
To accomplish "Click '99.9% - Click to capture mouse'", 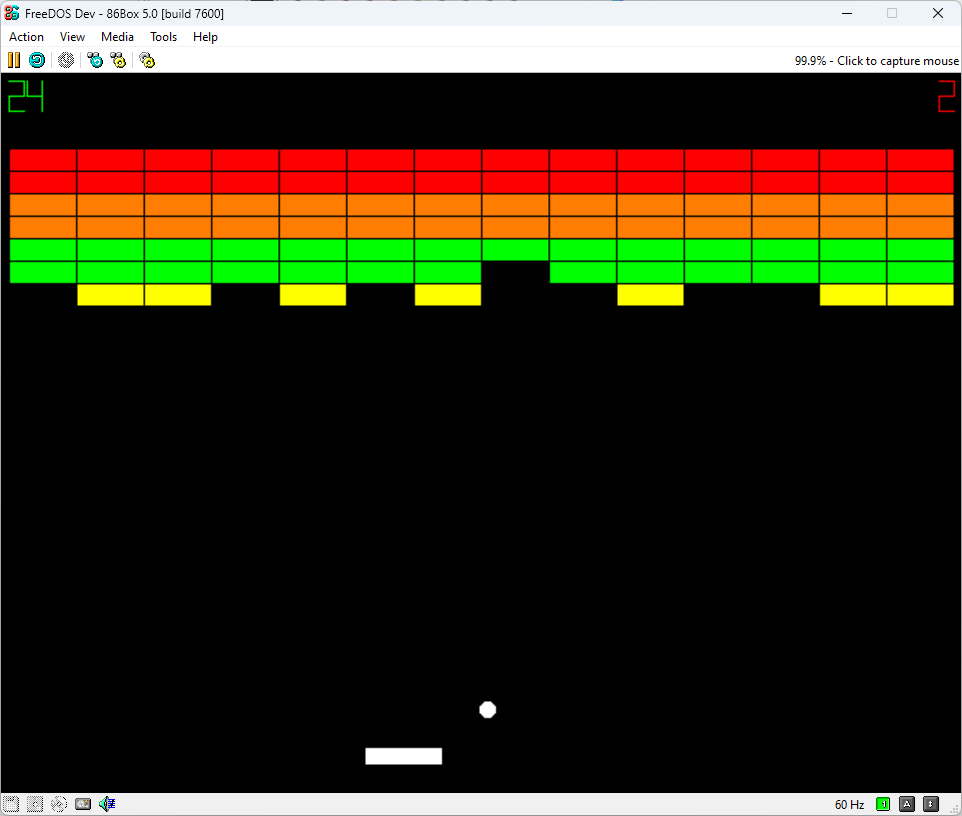I will point(876,60).
